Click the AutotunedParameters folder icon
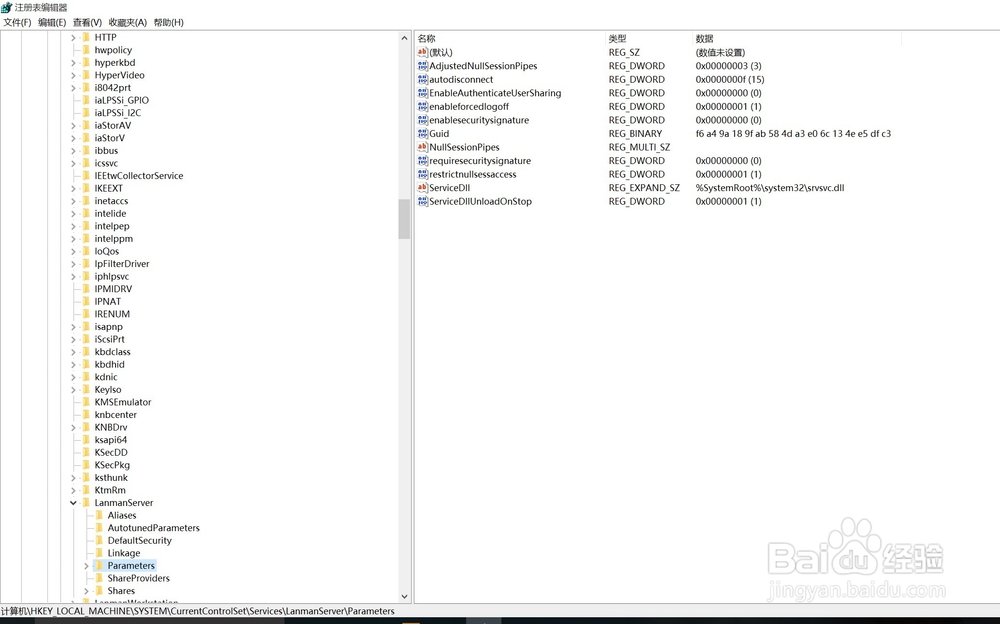The width and height of the screenshot is (1000, 624). point(99,528)
